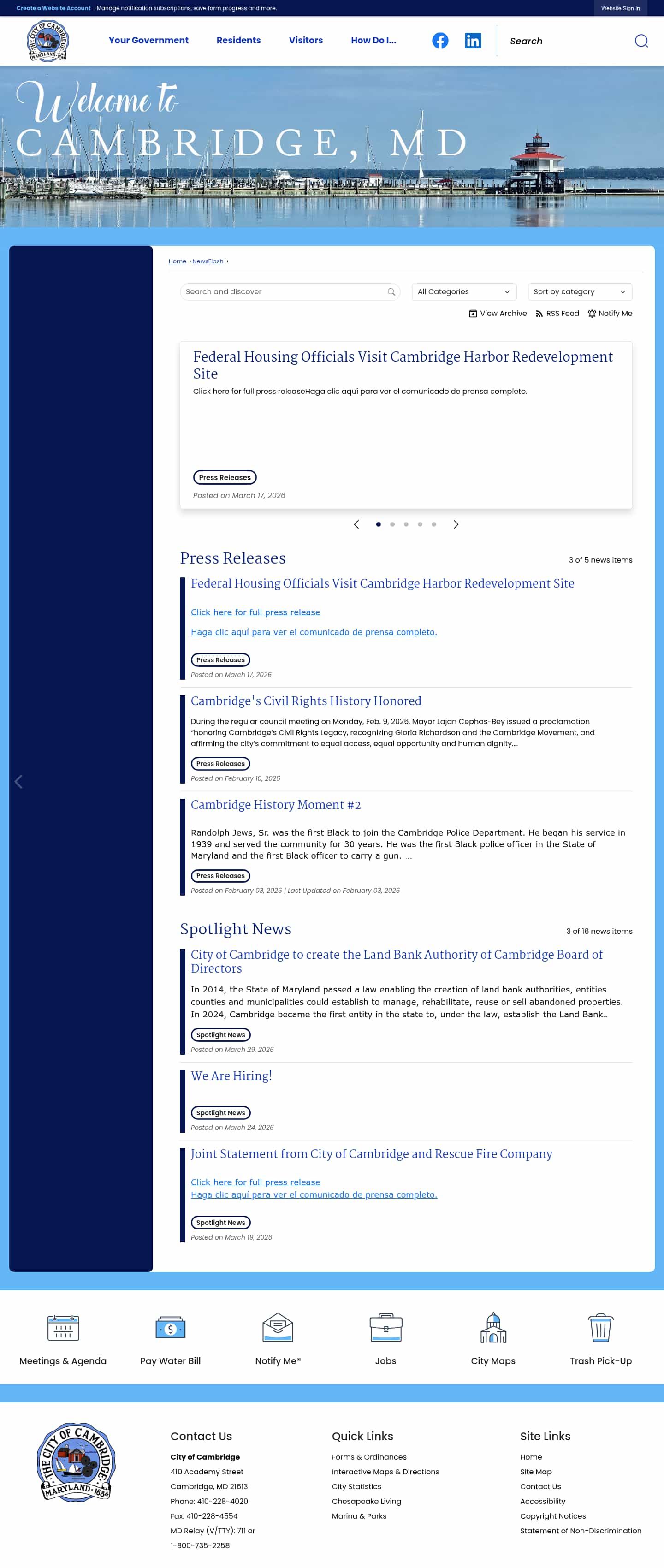Open Pay Water Bill icon
The width and height of the screenshot is (664, 1568).
tap(171, 1327)
